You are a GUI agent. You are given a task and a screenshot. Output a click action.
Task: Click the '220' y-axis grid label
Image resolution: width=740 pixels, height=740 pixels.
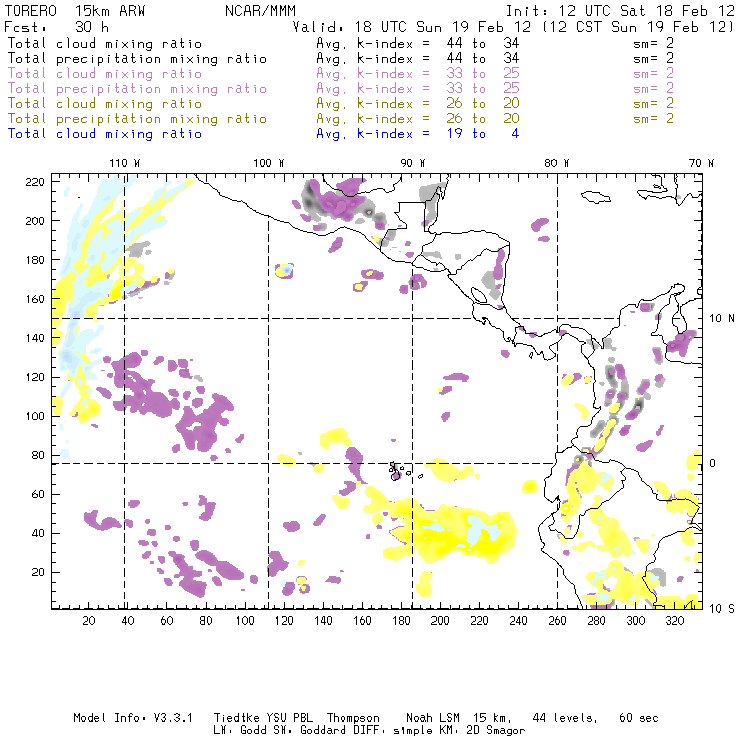34,182
